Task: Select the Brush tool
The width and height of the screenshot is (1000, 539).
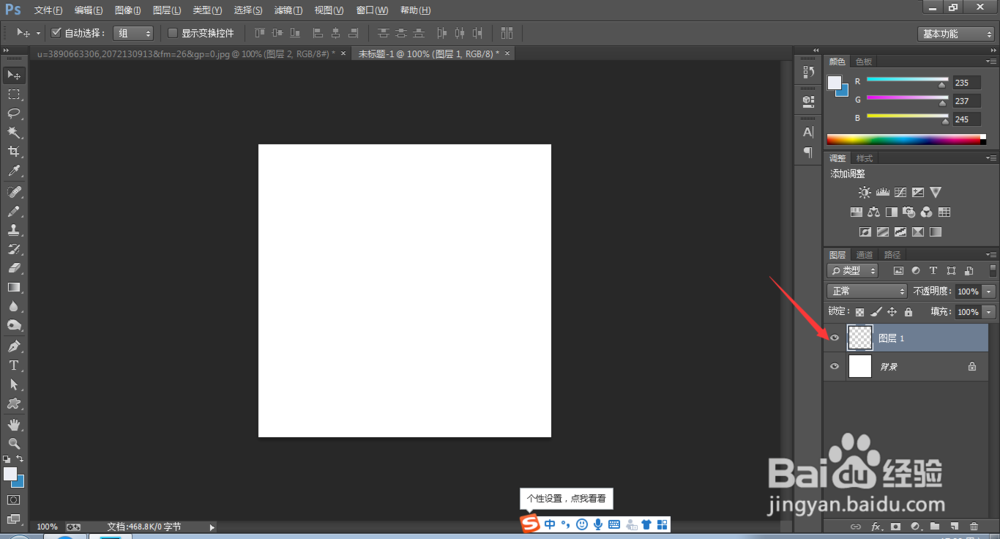Action: pyautogui.click(x=13, y=211)
